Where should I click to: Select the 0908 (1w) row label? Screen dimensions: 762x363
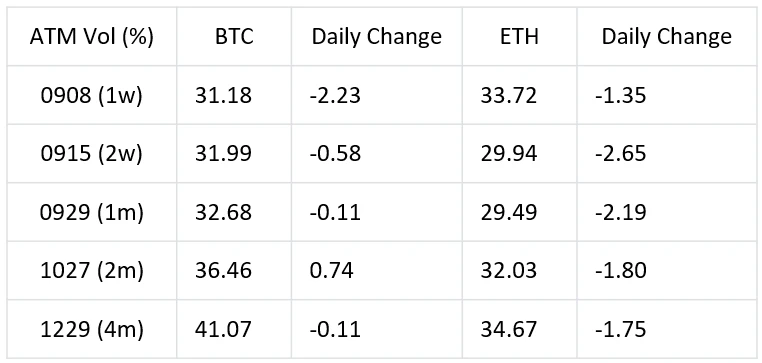point(91,96)
